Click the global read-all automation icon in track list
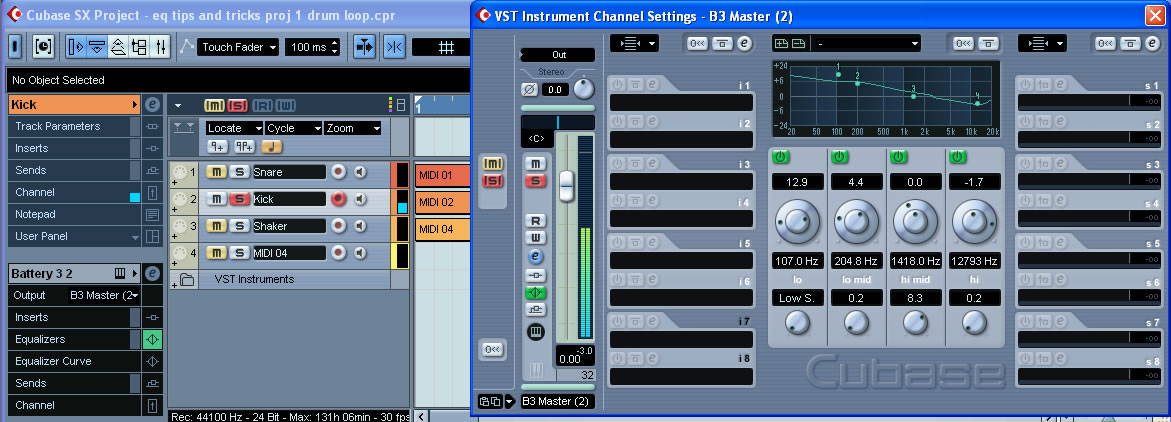The image size is (1171, 422). tap(262, 105)
